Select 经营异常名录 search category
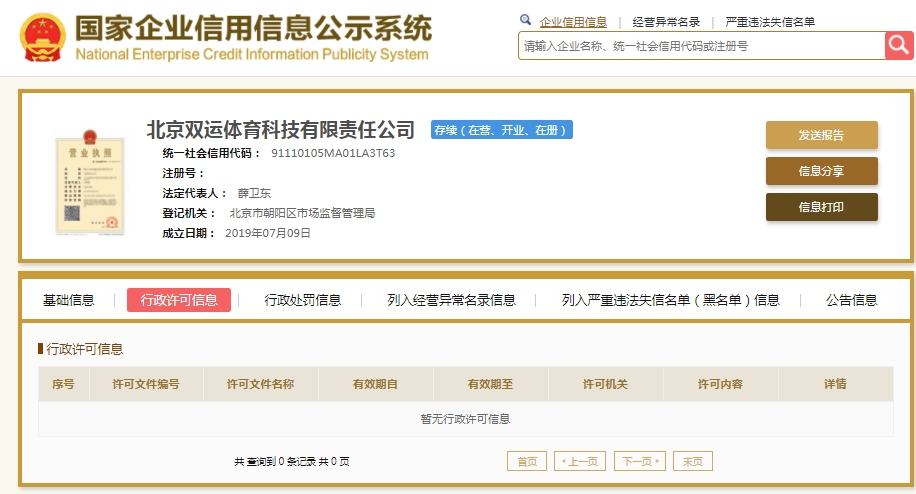 tap(666, 22)
